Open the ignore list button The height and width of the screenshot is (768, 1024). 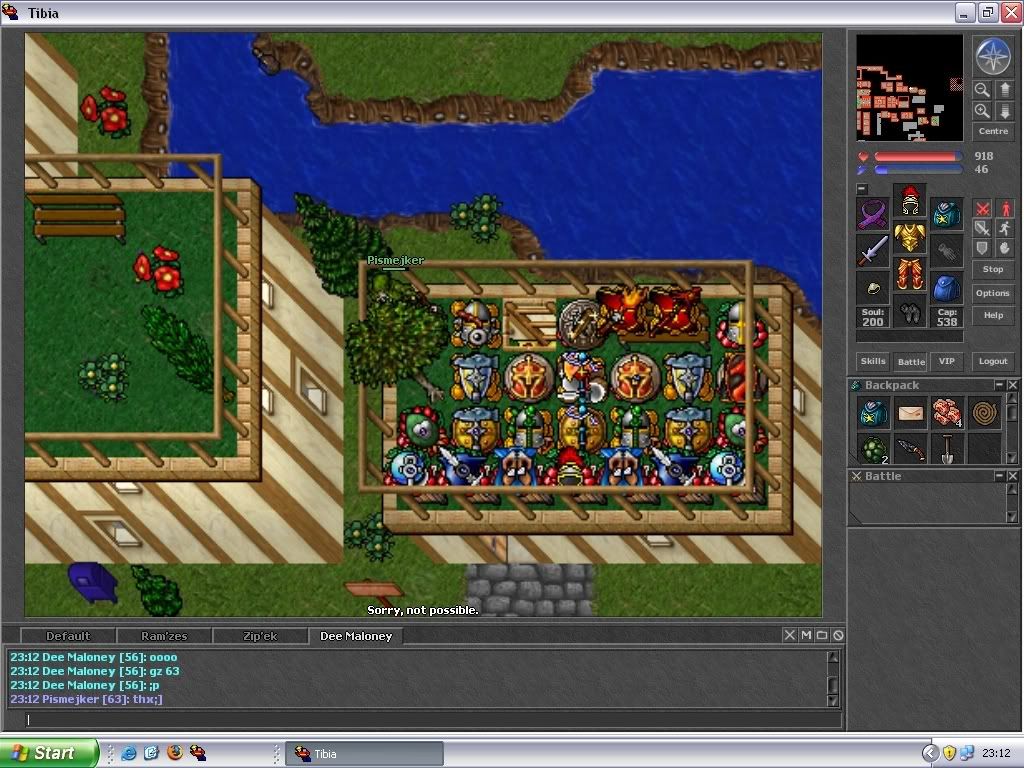point(839,635)
